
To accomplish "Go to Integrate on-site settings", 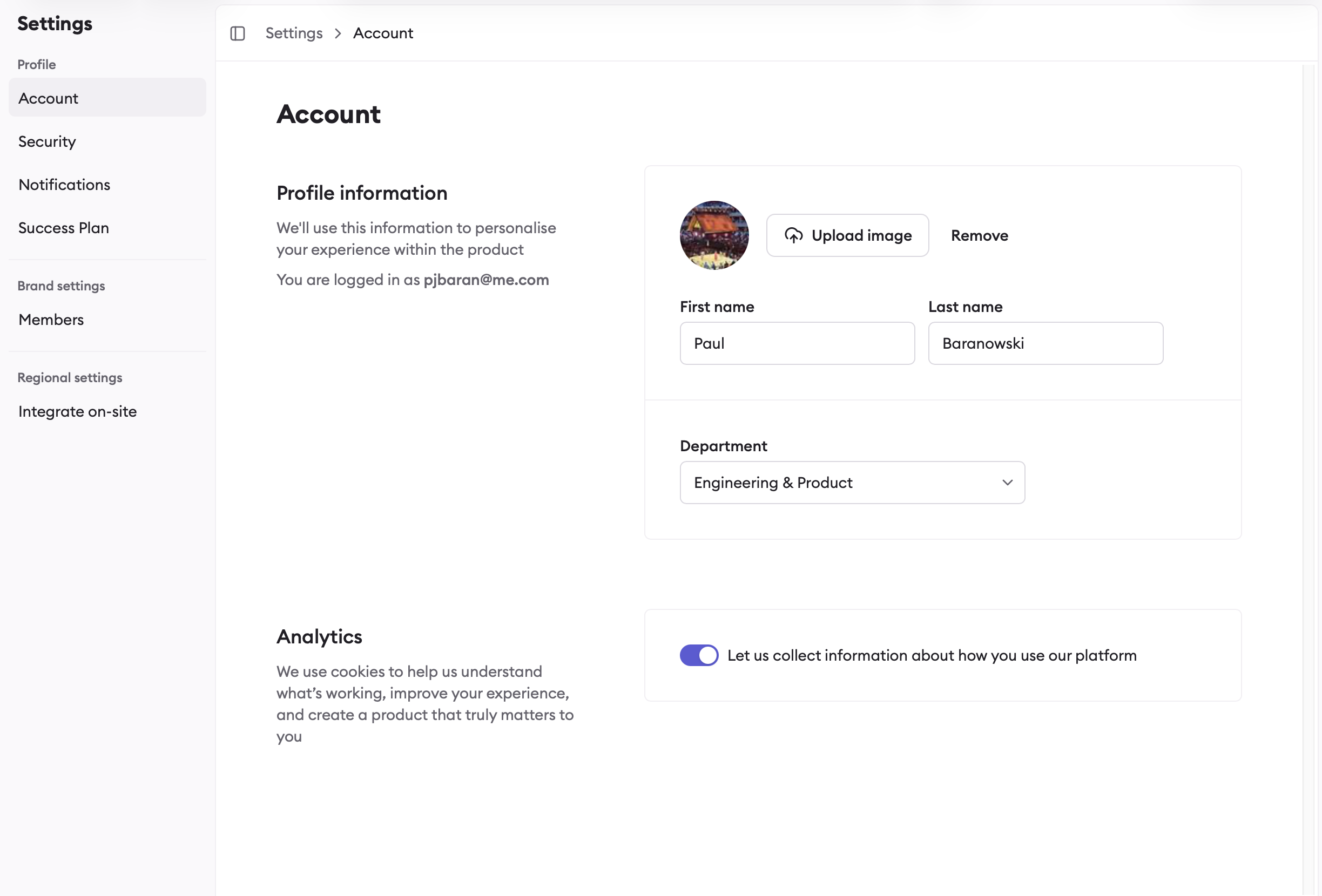I will (77, 411).
